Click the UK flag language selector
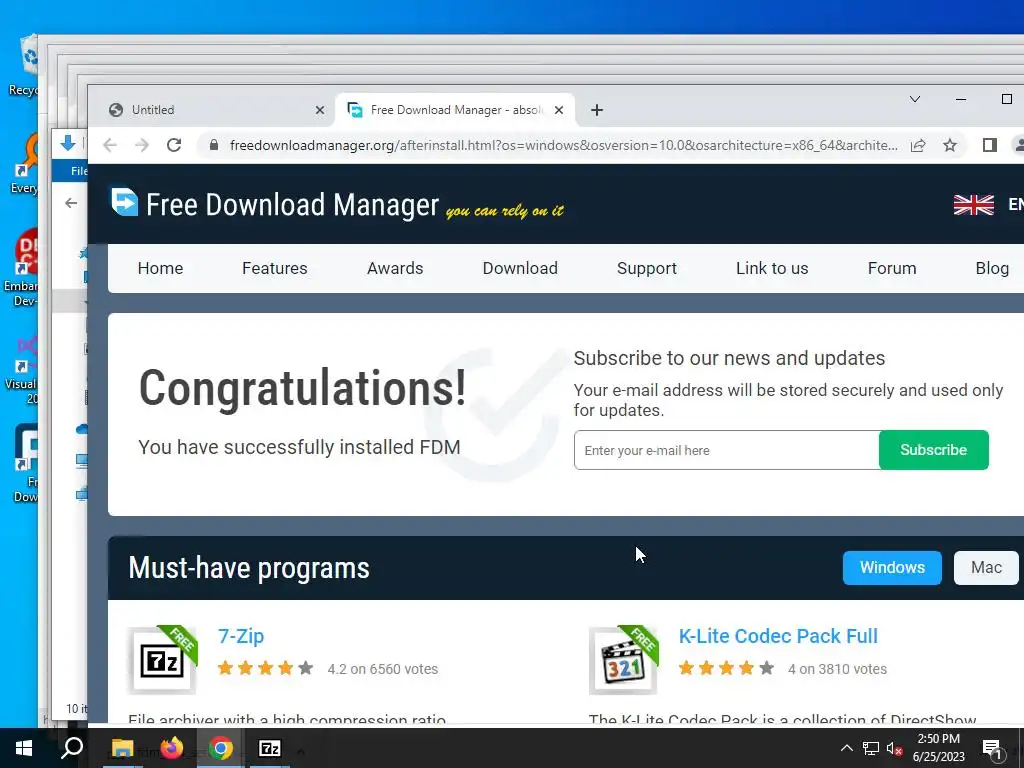 tap(973, 204)
